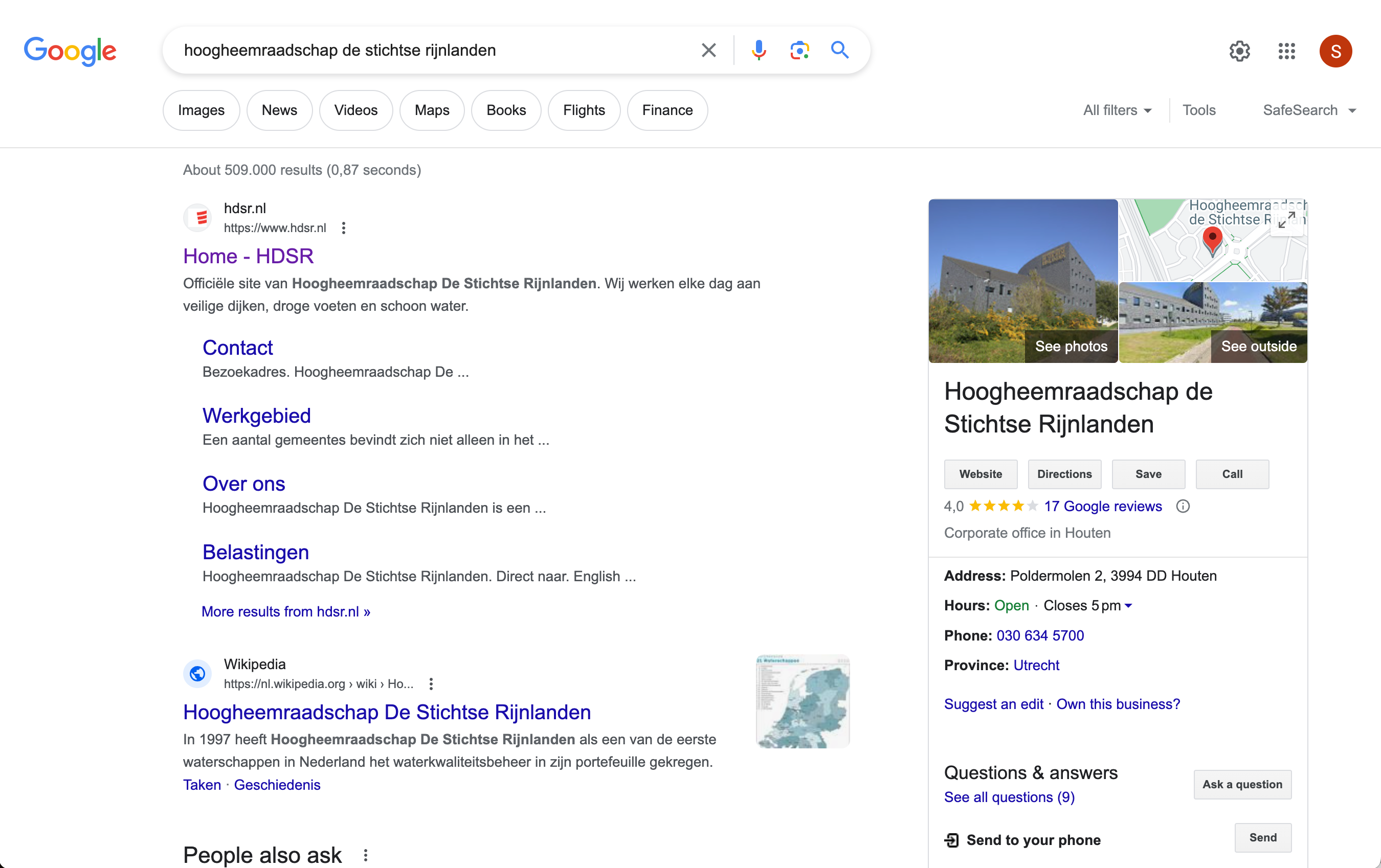Clear the search box with X icon
Screen dimensions: 1381x868
coord(708,51)
